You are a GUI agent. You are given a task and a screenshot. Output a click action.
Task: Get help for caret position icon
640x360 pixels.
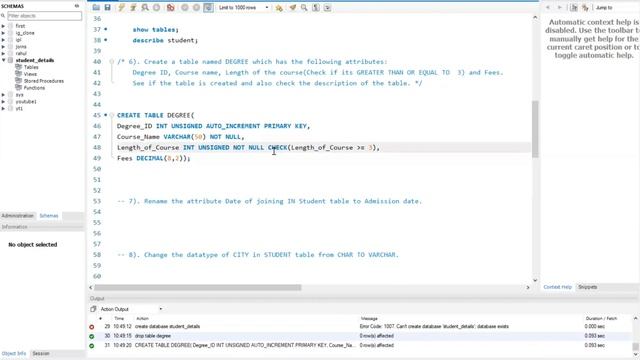pos(585,8)
